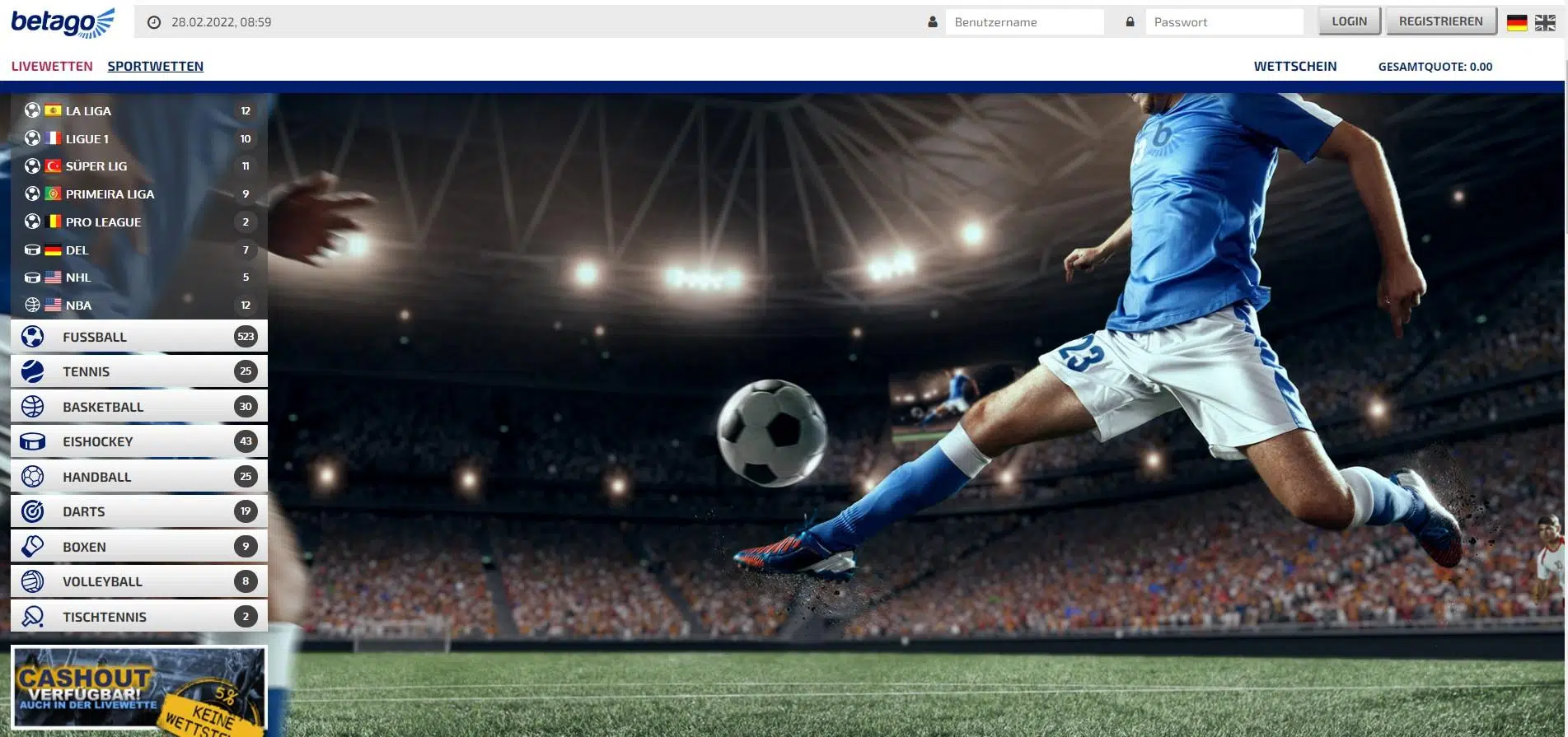Open the Wettschein panel
The image size is (1568, 737).
(1295, 67)
